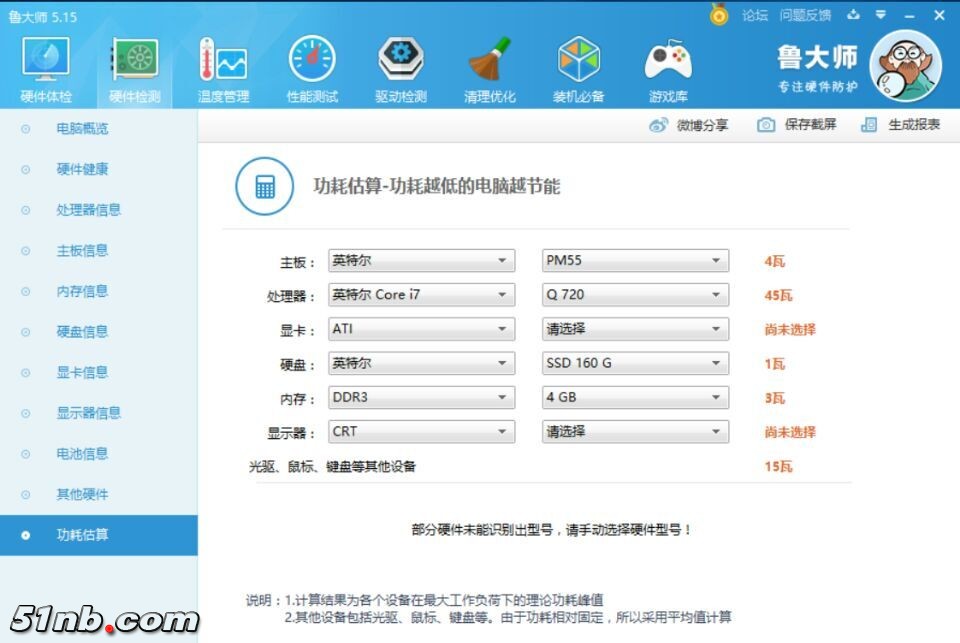
Task: Open memory size dropdown 4 GB
Action: click(x=636, y=397)
